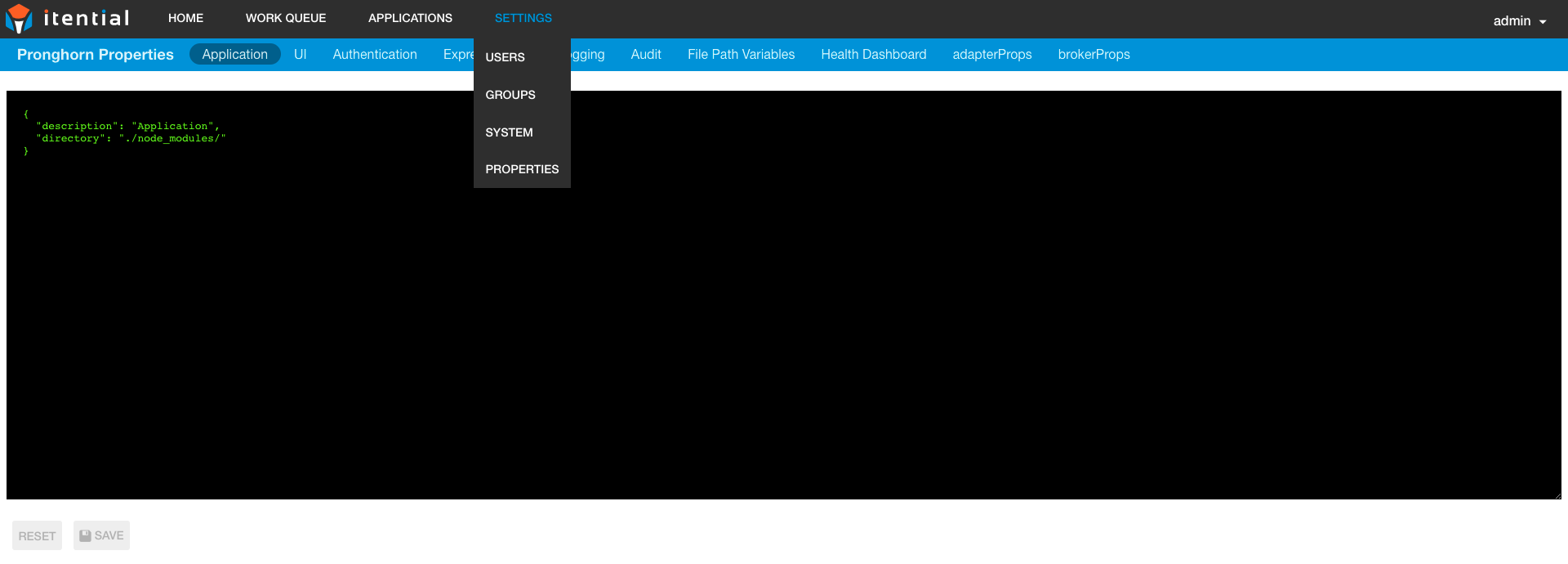
Task: Select USERS from the Settings menu
Action: (x=505, y=57)
